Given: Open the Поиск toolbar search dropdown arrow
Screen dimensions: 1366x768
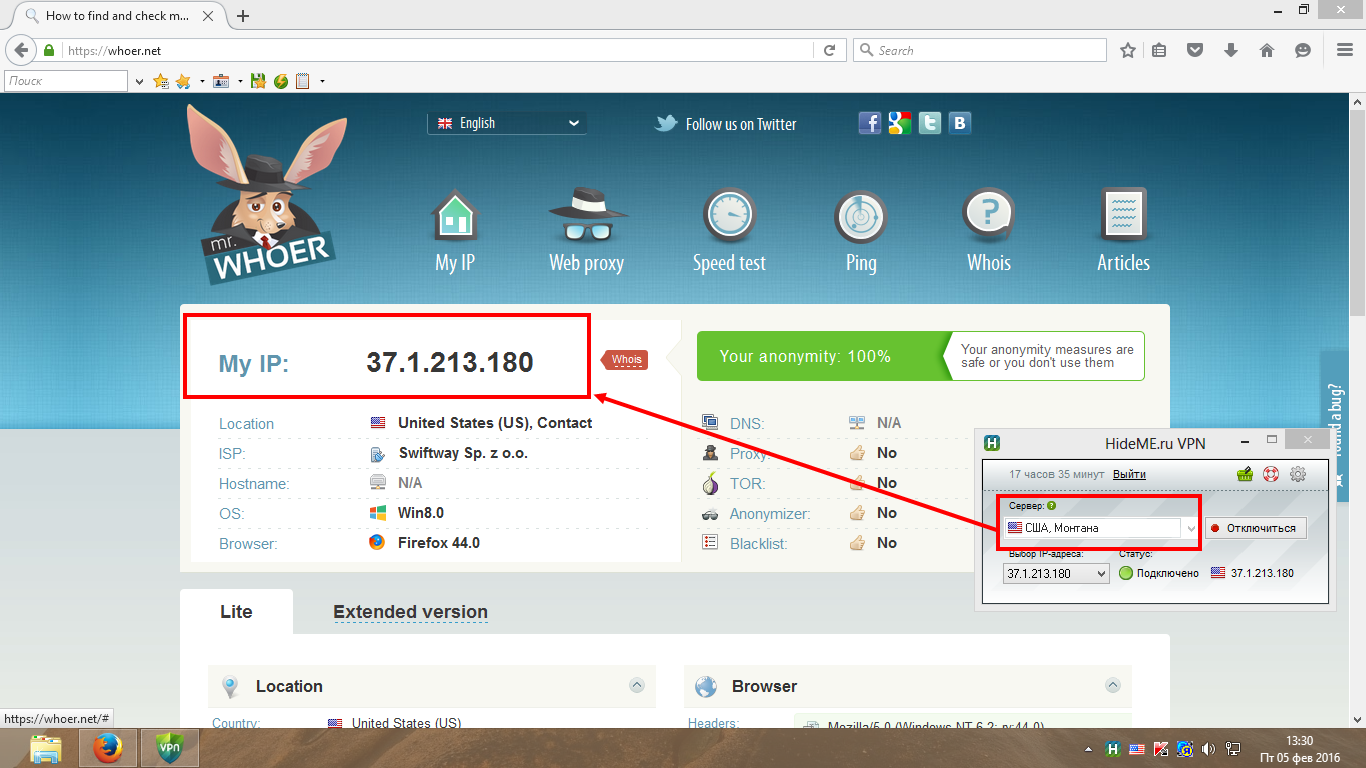Looking at the screenshot, I should 139,81.
